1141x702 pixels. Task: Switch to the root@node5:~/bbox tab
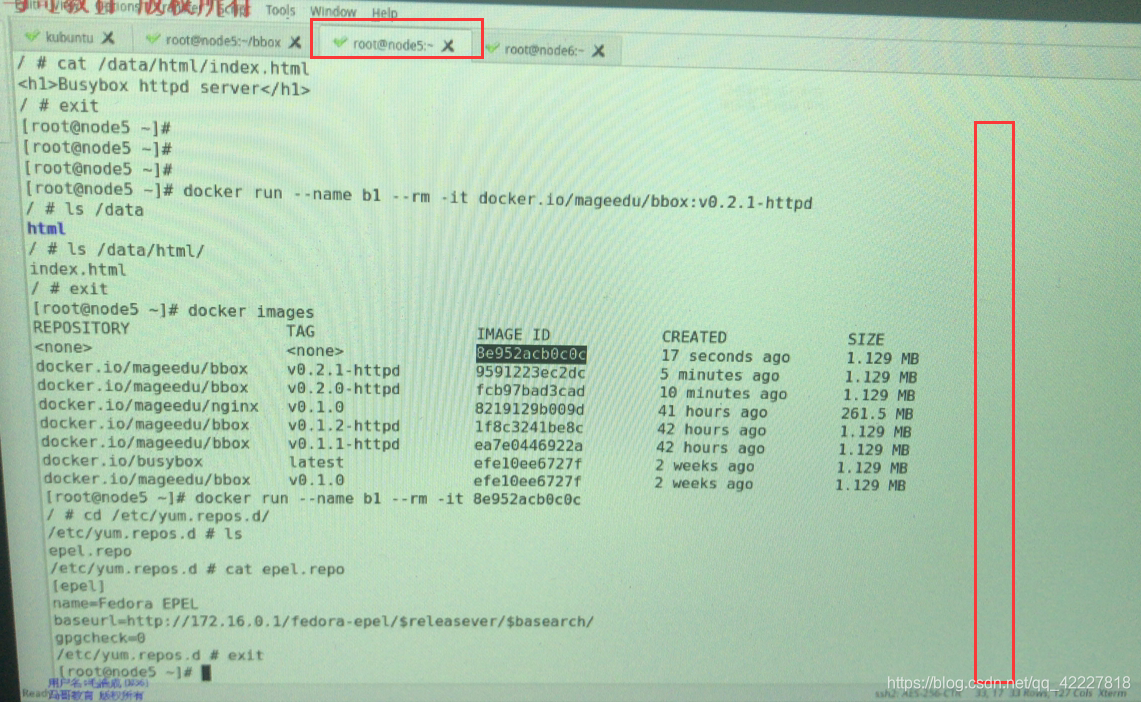pos(223,41)
